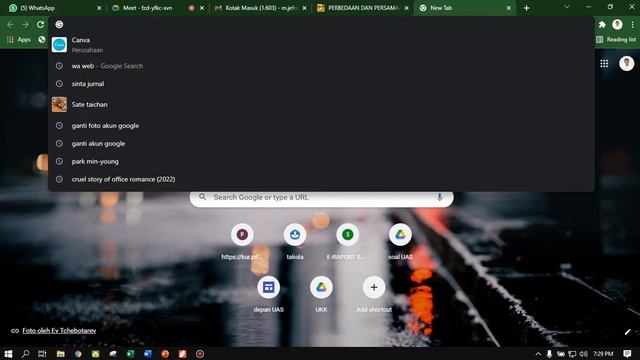The width and height of the screenshot is (640, 360).
Task: Open Windows taskbar search
Action: pos(25,353)
